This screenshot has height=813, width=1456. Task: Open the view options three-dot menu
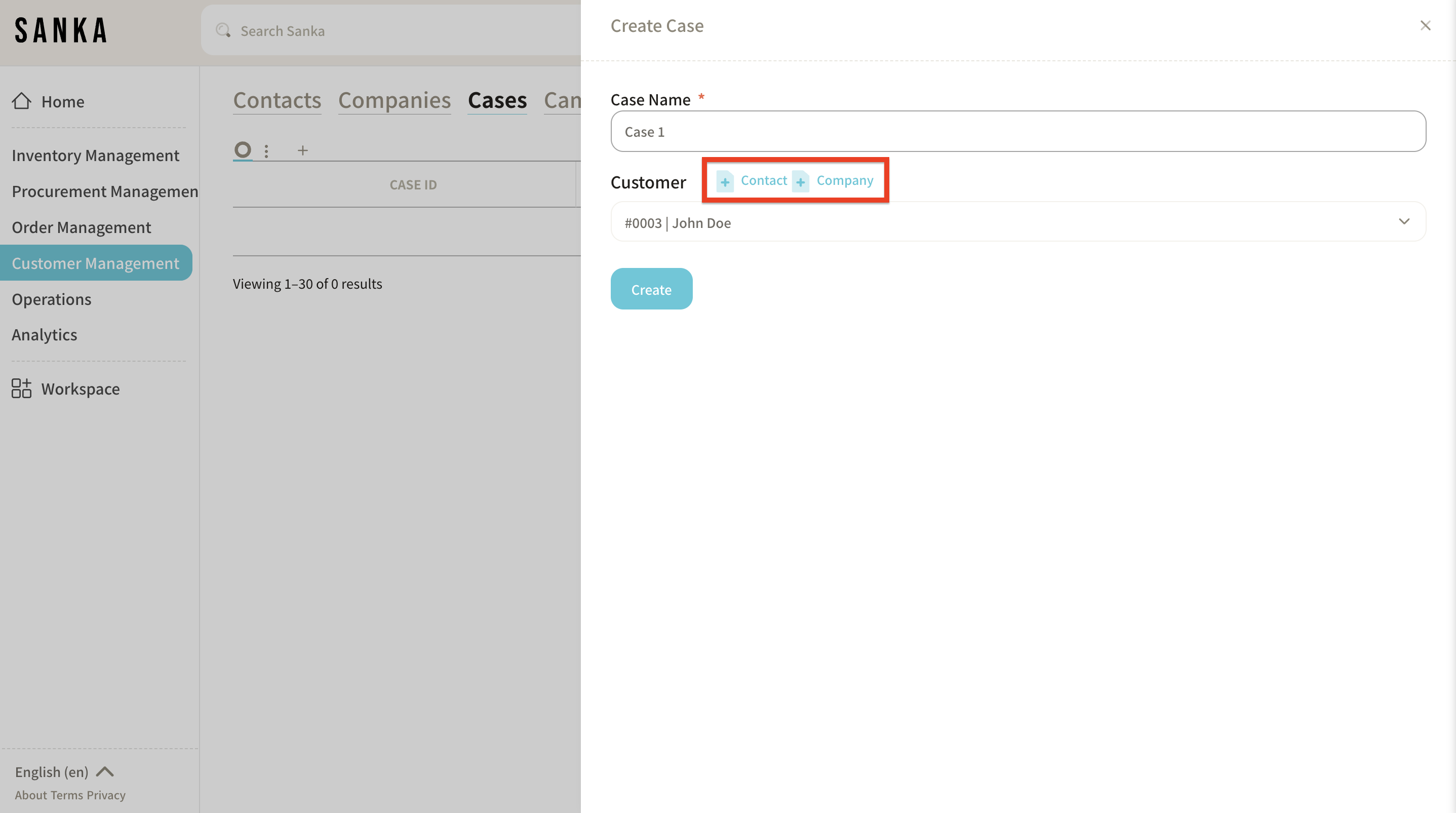click(x=266, y=150)
